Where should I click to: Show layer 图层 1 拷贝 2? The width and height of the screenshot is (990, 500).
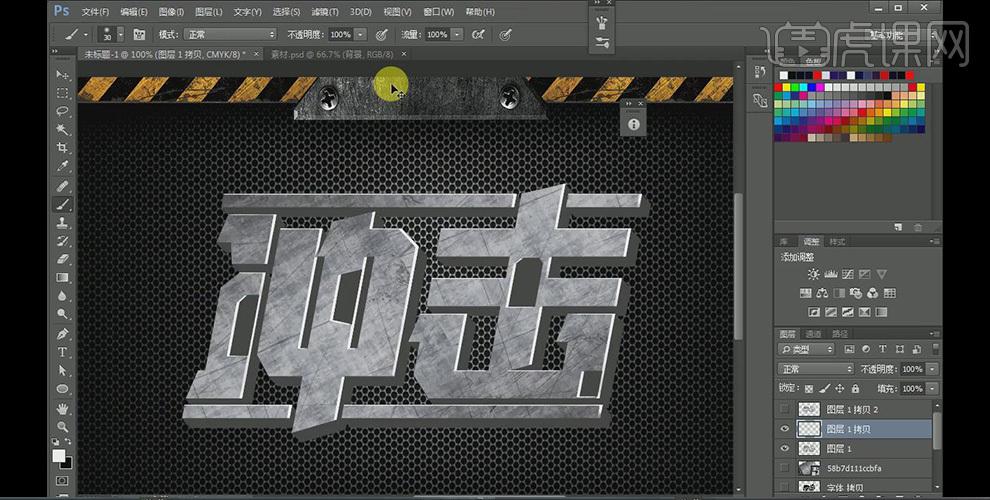coord(785,410)
